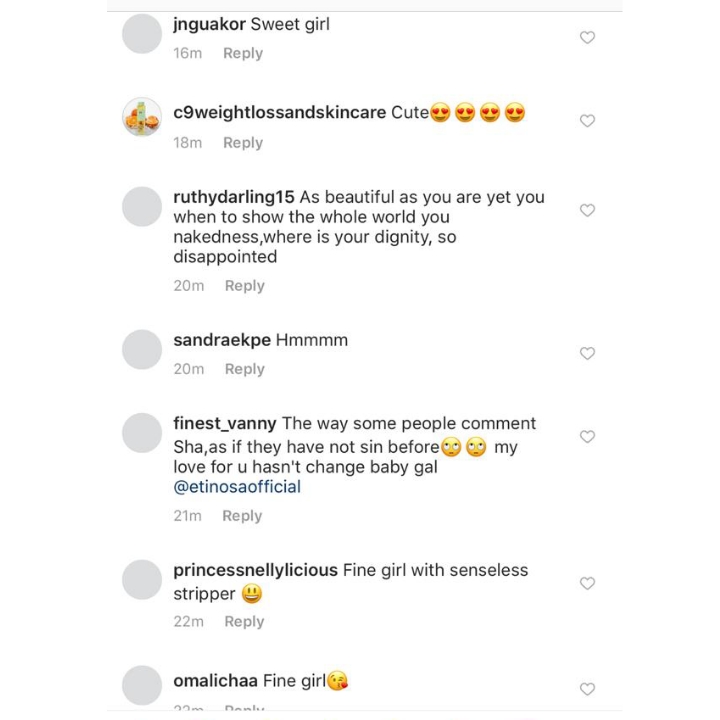The image size is (720, 720).
Task: Like c9weightlossandskincare's Cute comment
Action: point(588,121)
